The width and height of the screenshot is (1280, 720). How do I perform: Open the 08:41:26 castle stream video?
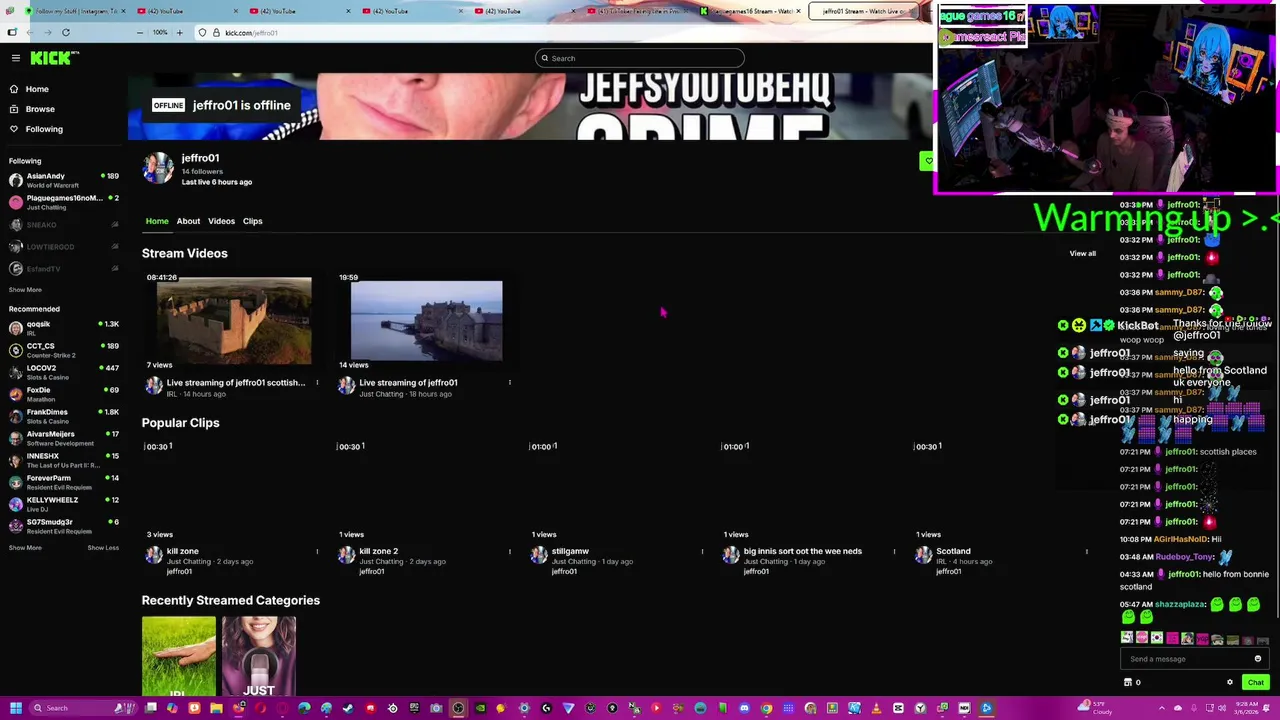(233, 321)
